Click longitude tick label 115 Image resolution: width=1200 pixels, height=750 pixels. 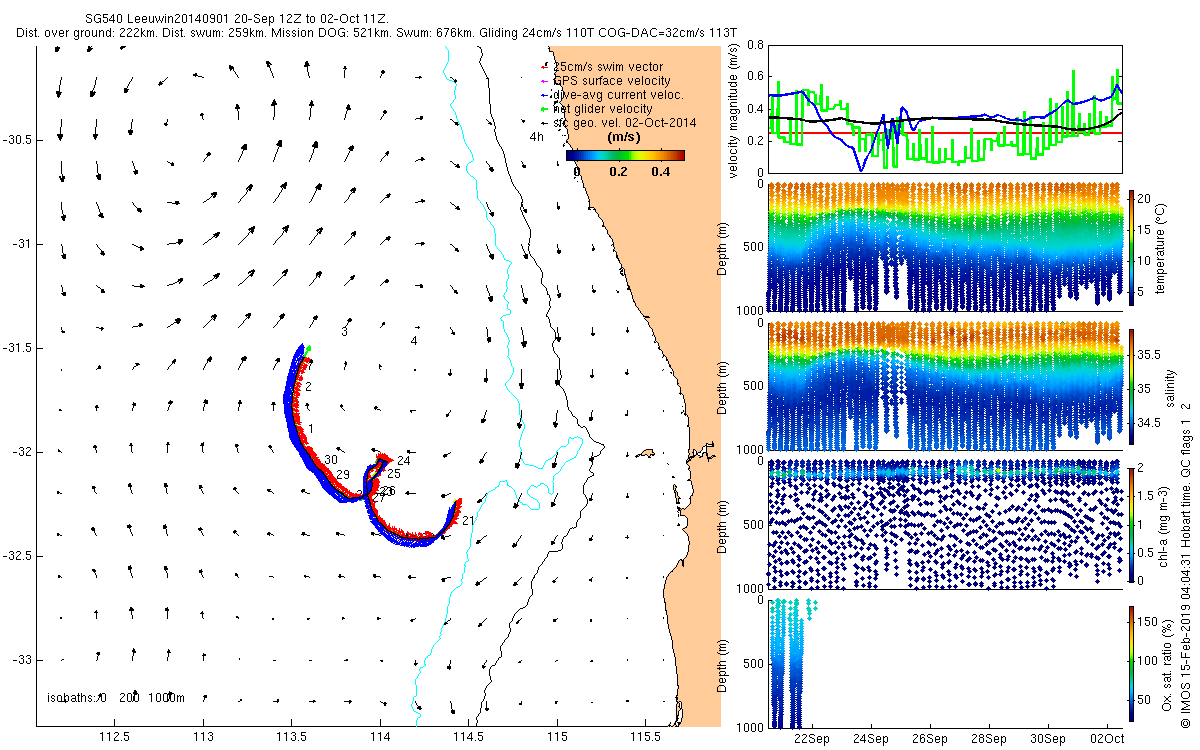click(557, 738)
